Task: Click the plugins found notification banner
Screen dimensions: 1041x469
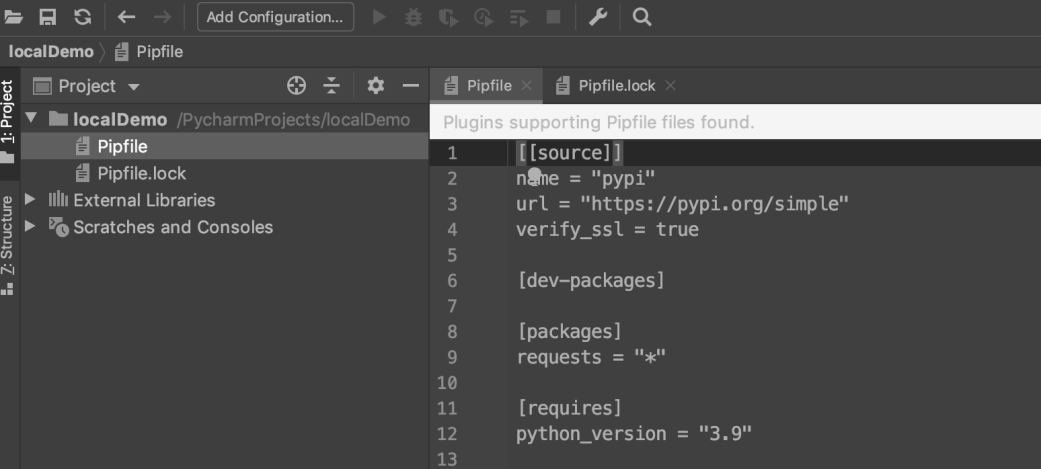Action: click(x=735, y=122)
